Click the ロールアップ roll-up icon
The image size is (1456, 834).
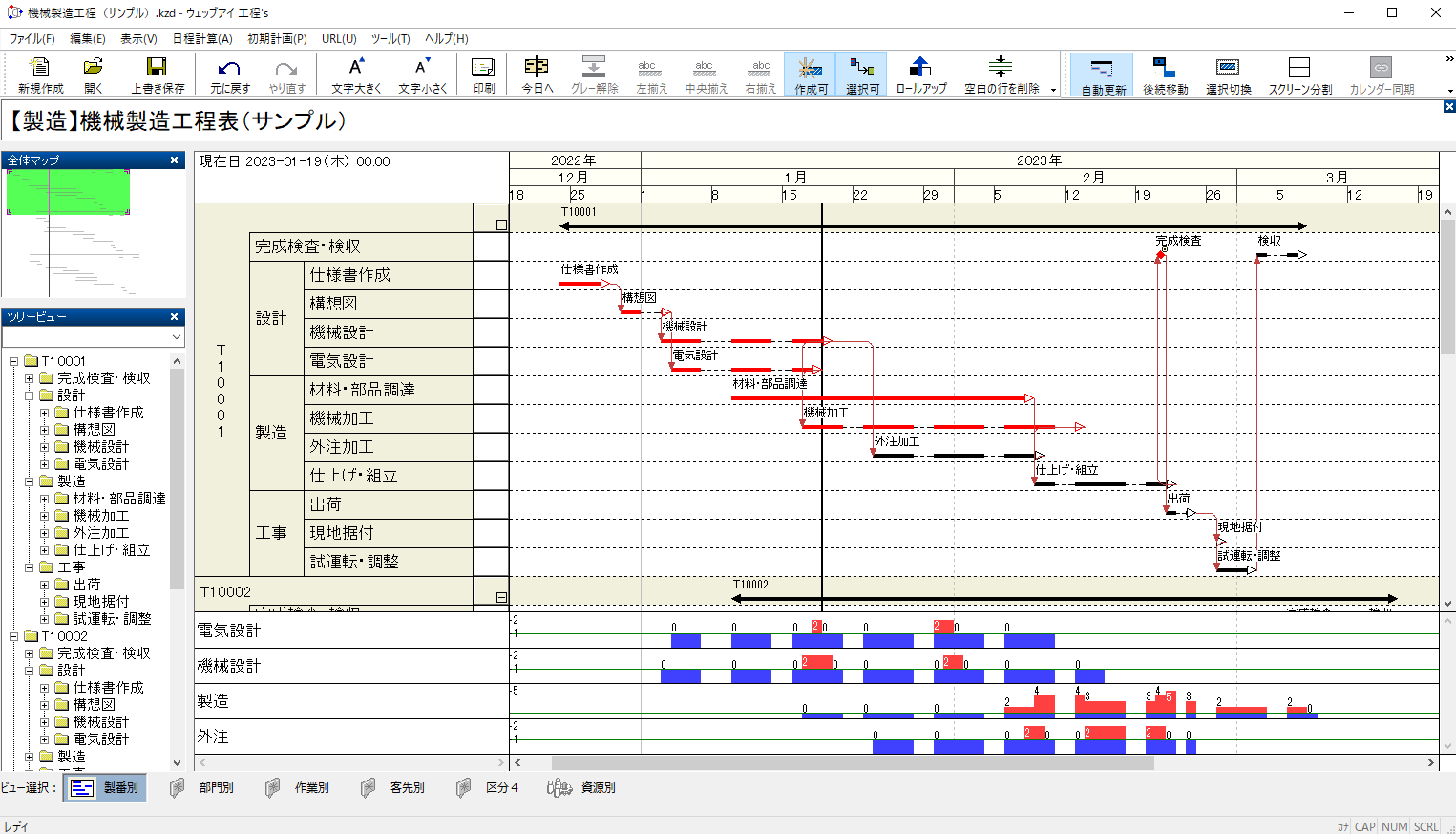[920, 74]
